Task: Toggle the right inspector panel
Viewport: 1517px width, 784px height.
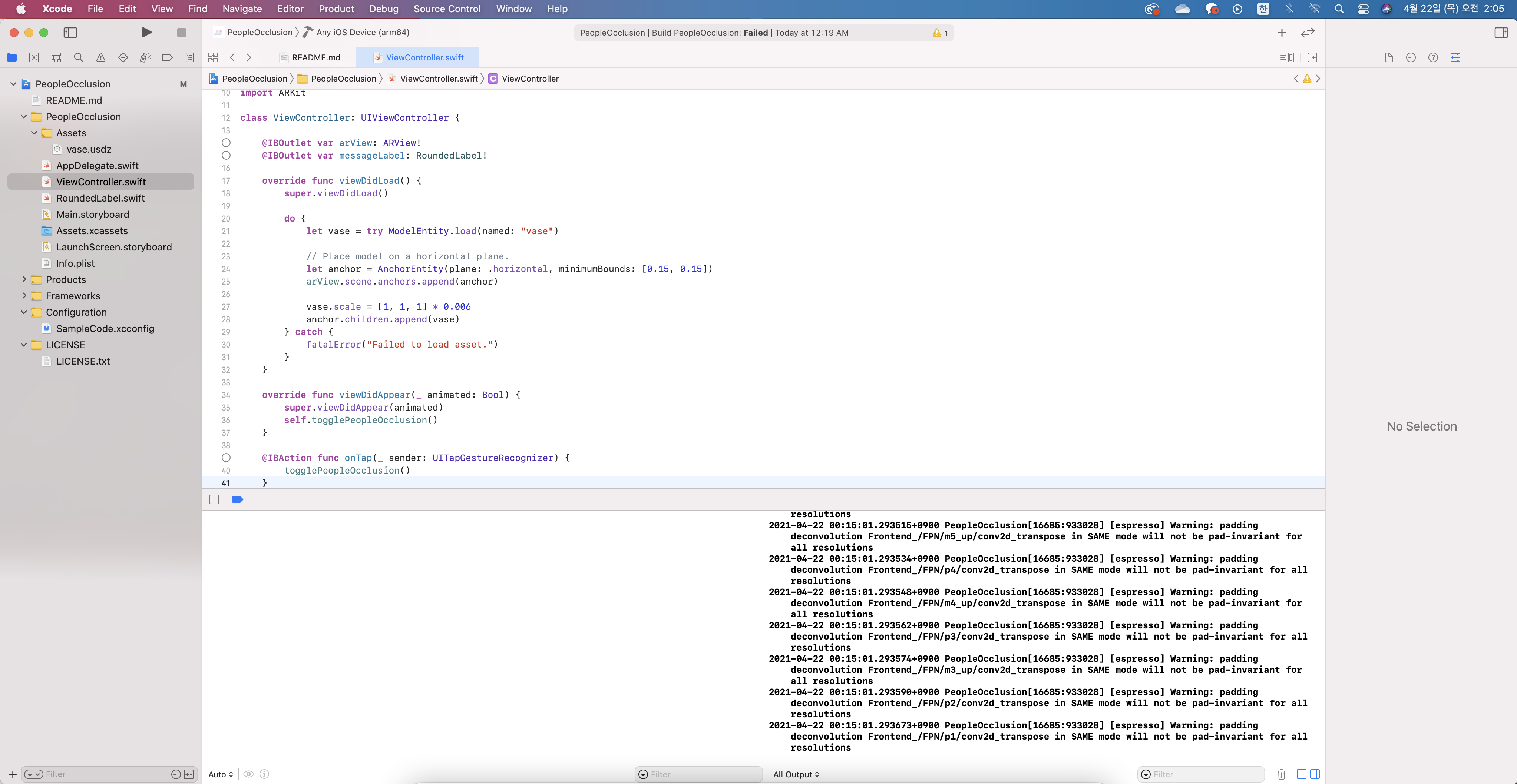Action: tap(1501, 32)
